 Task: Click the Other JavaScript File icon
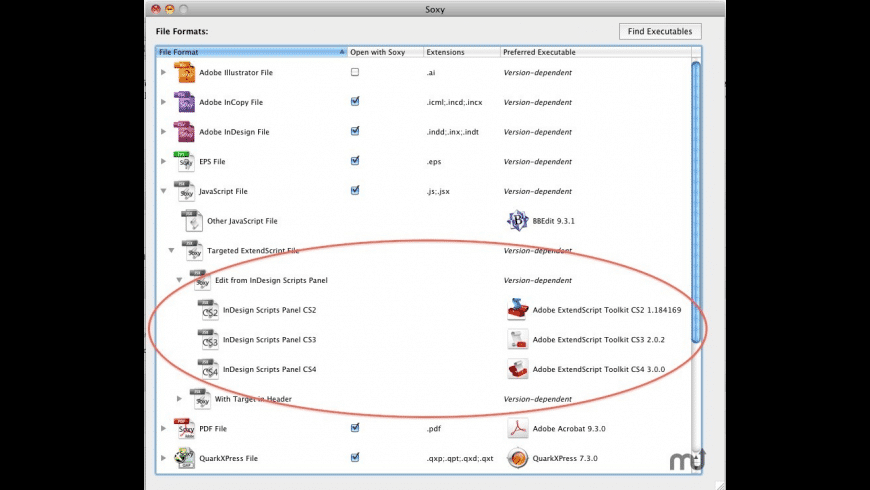pyautogui.click(x=192, y=221)
